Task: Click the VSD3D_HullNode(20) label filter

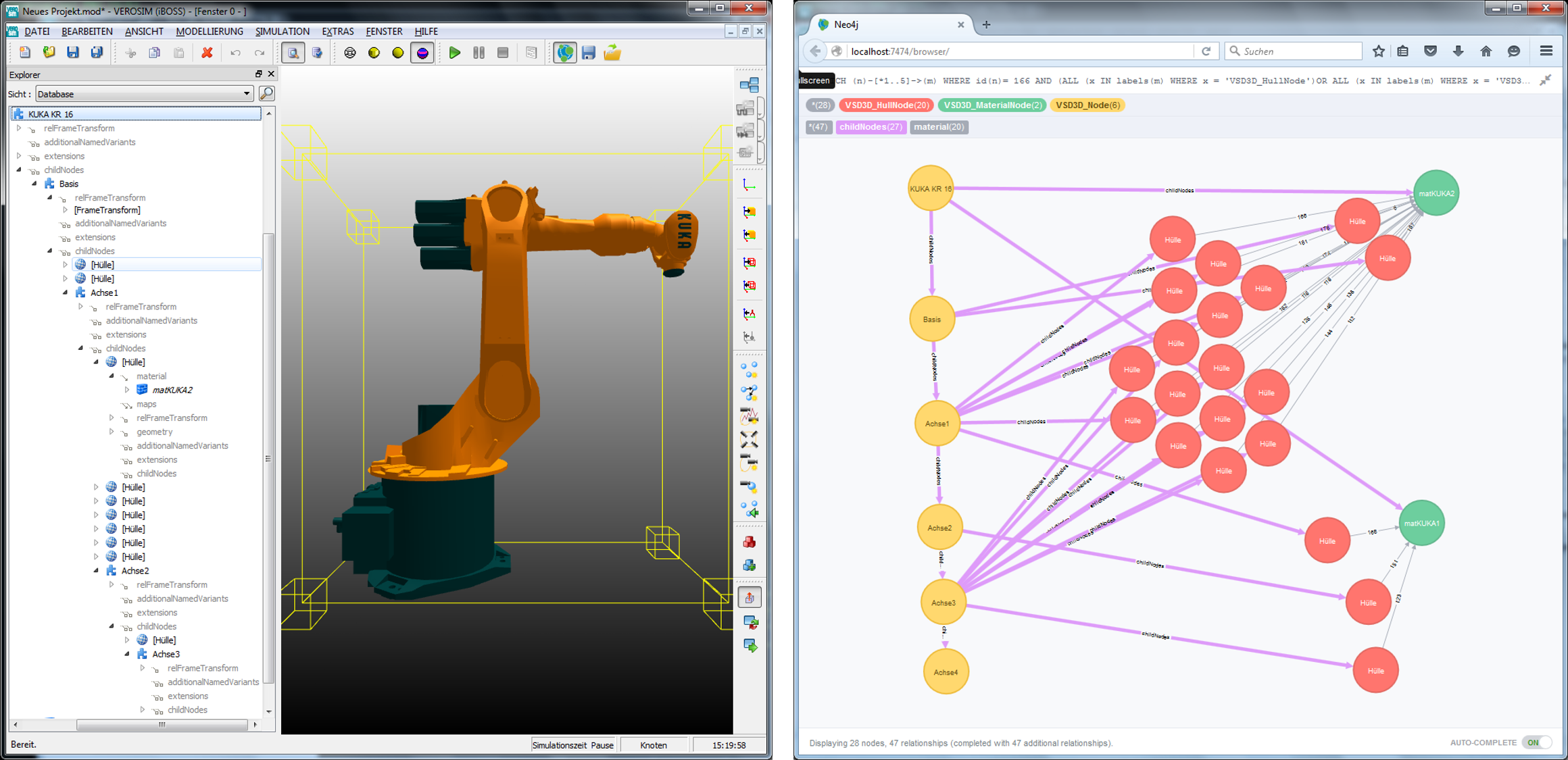Action: pyautogui.click(x=886, y=105)
